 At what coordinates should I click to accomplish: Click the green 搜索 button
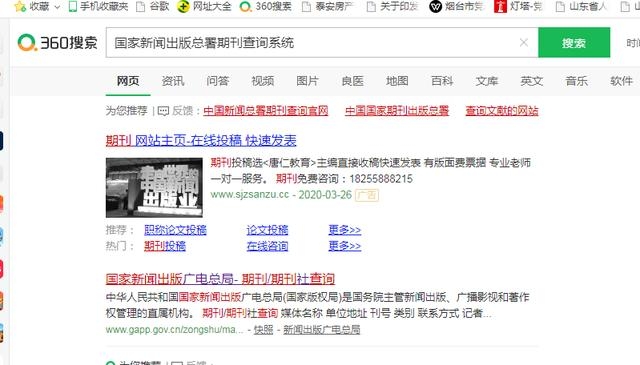pyautogui.click(x=574, y=42)
